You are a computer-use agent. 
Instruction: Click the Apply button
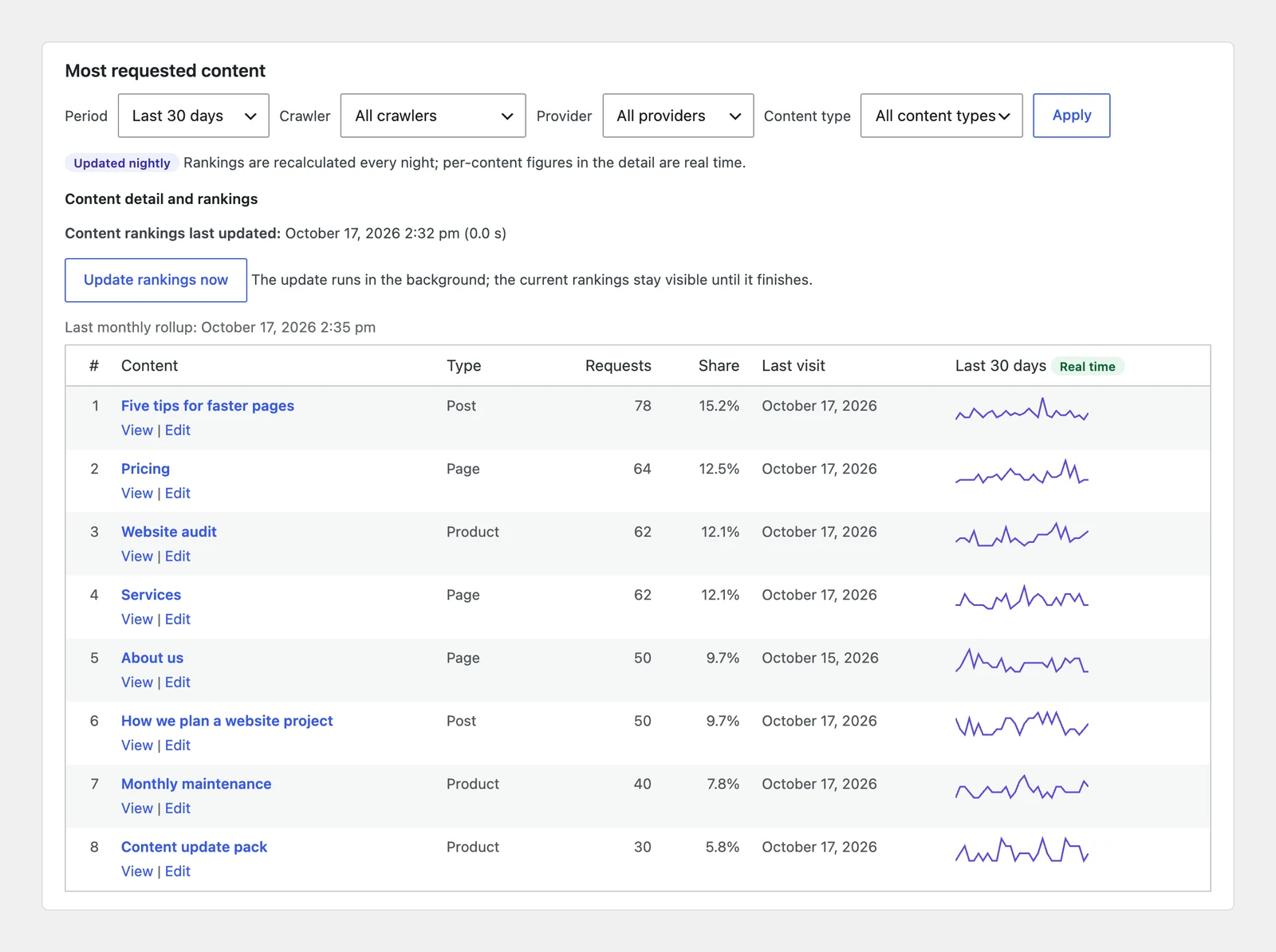[1072, 116]
